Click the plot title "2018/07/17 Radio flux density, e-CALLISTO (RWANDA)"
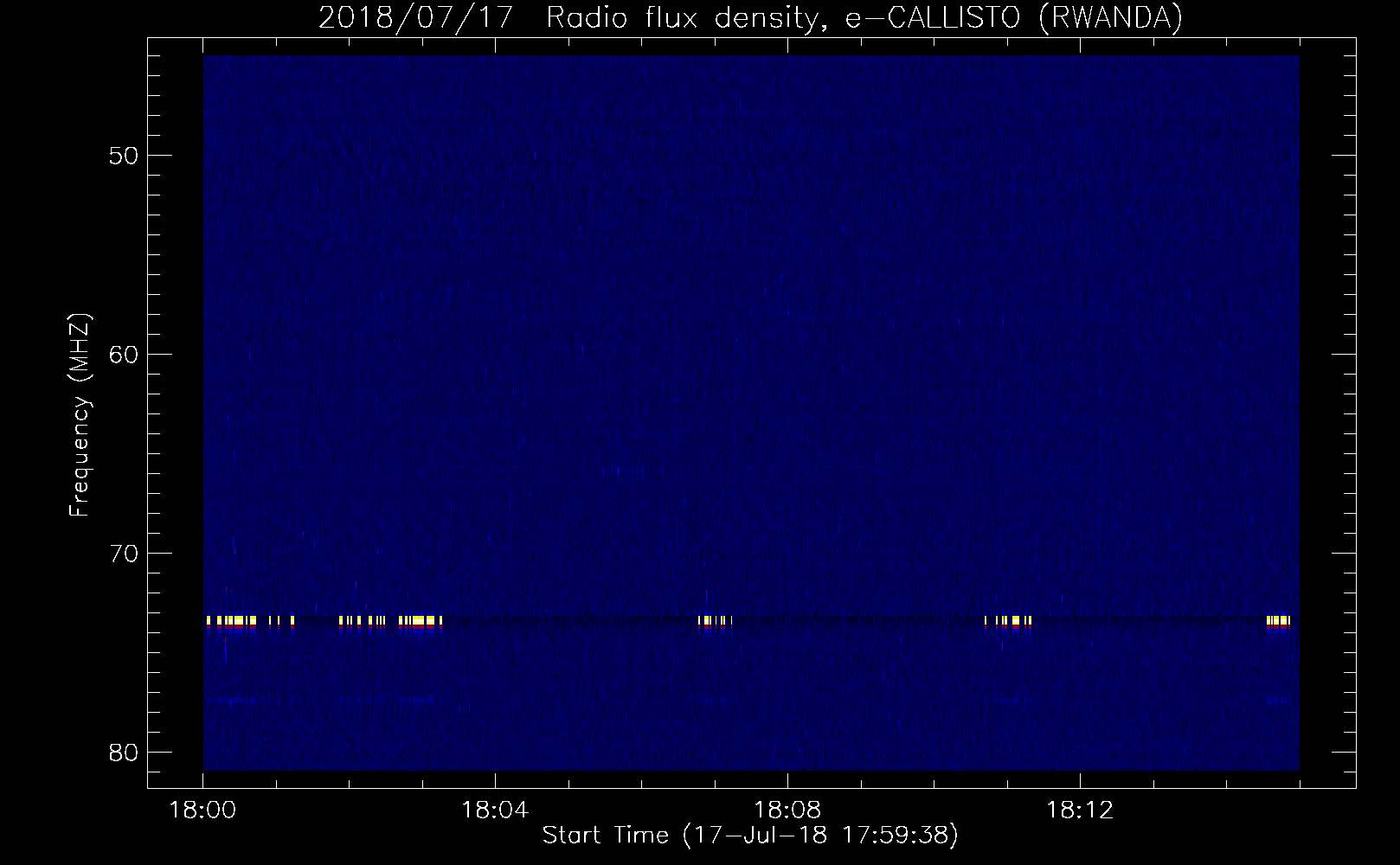The height and width of the screenshot is (865, 1400). (x=750, y=17)
